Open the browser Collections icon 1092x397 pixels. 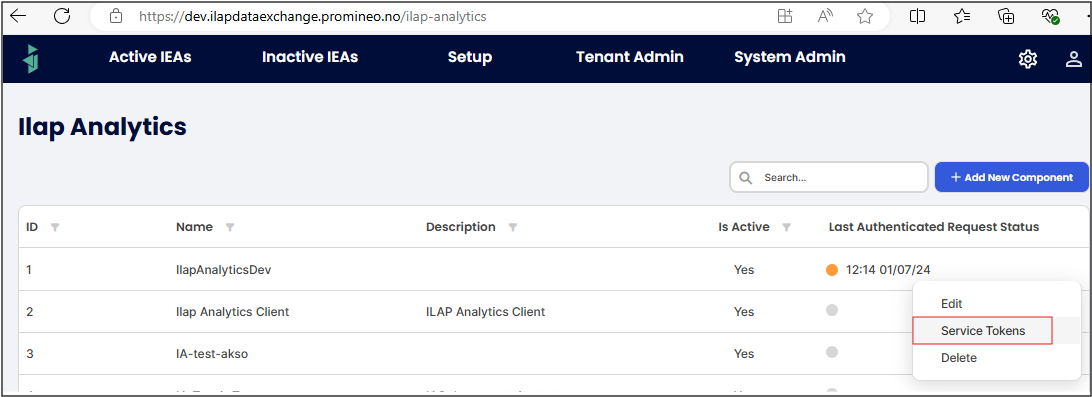(1006, 17)
